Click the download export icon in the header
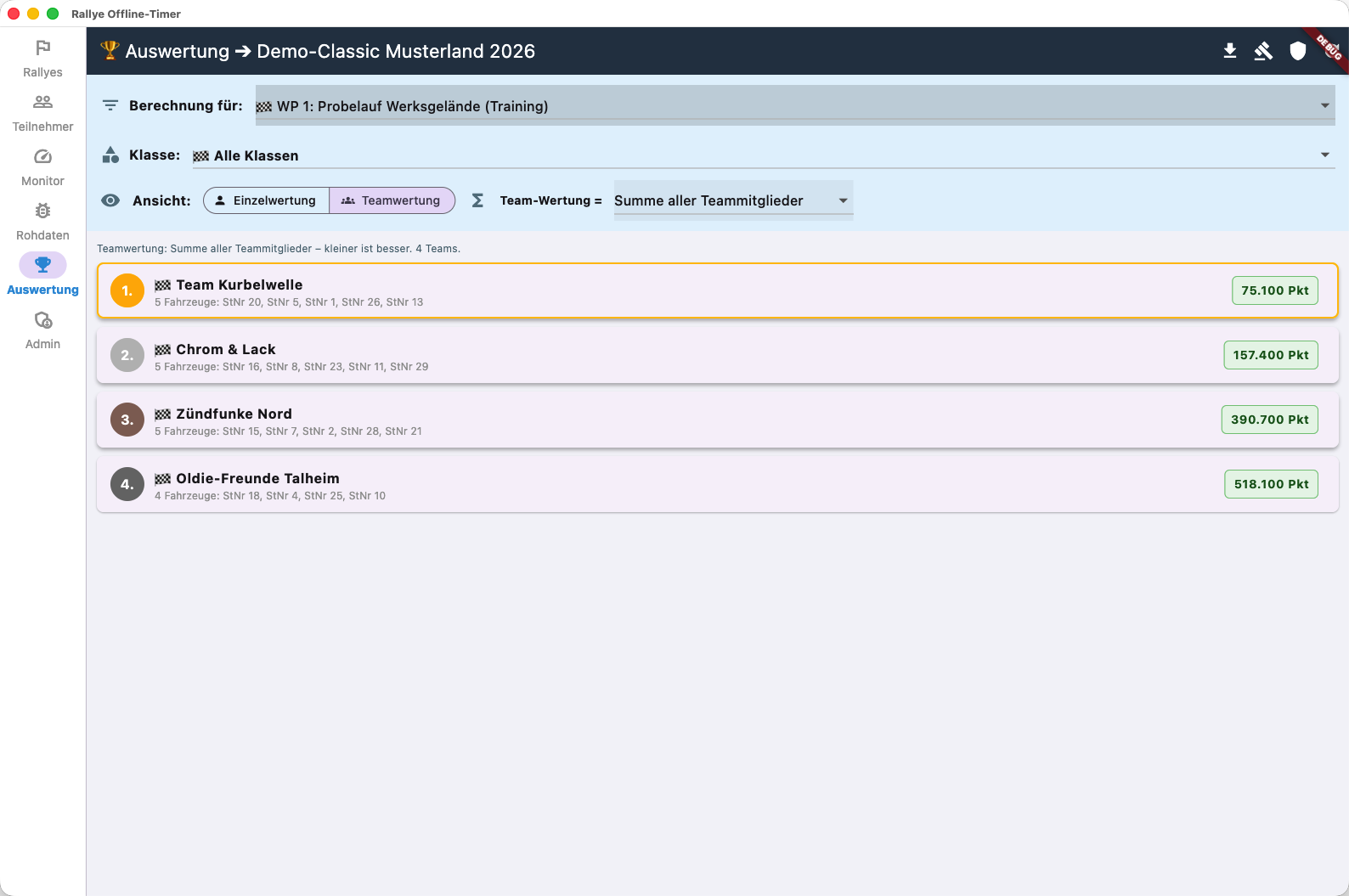Image resolution: width=1349 pixels, height=896 pixels. [x=1229, y=51]
